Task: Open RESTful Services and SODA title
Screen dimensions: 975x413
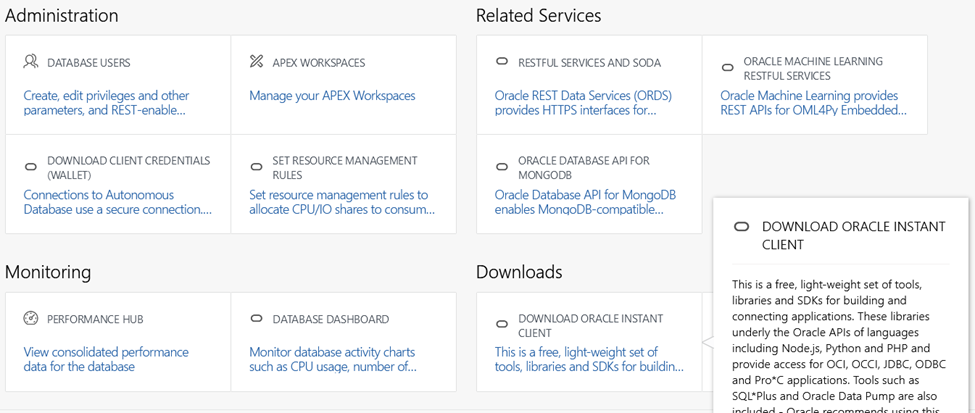Action: [x=589, y=63]
